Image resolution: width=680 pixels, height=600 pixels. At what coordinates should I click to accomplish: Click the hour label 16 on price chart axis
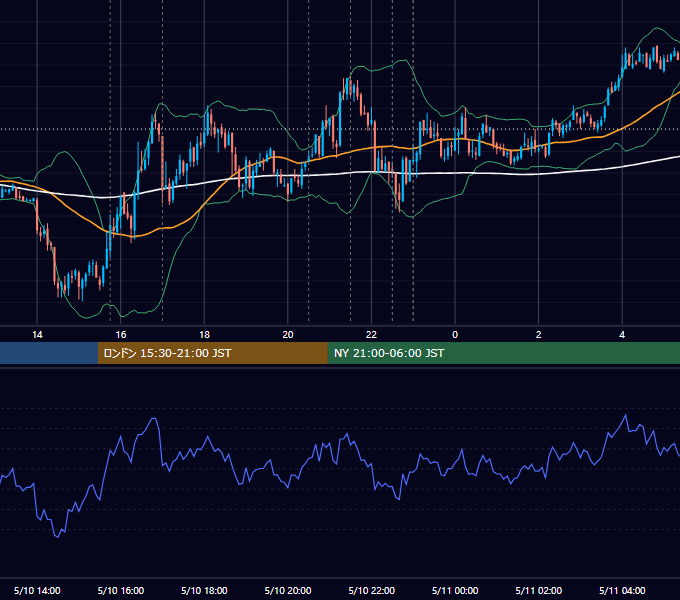121,335
